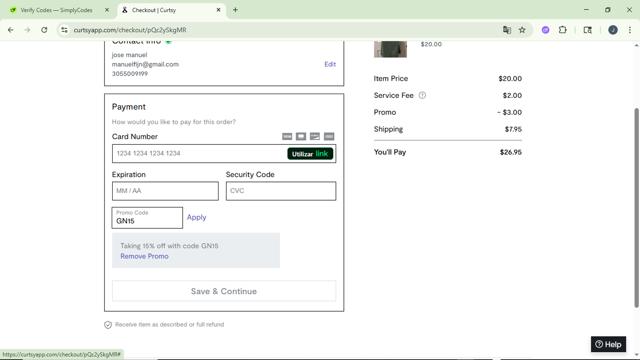The height and width of the screenshot is (360, 640).
Task: Close the Checkout Curtsy tab
Action: click(x=218, y=10)
